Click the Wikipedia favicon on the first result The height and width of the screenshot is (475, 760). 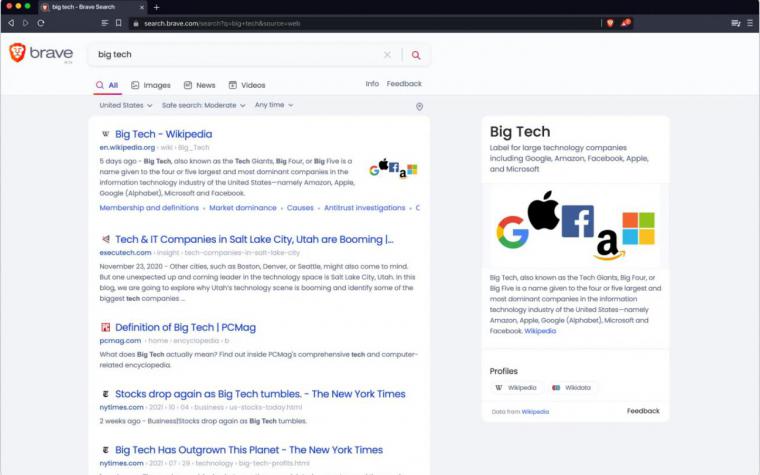click(x=105, y=134)
